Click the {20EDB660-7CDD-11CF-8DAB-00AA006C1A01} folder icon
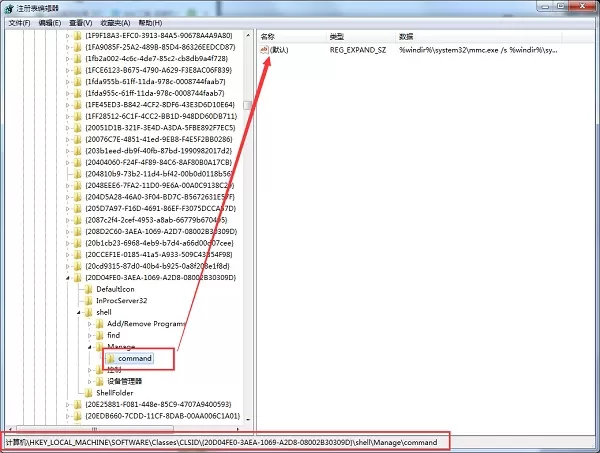This screenshot has height=453, width=600. [78, 416]
